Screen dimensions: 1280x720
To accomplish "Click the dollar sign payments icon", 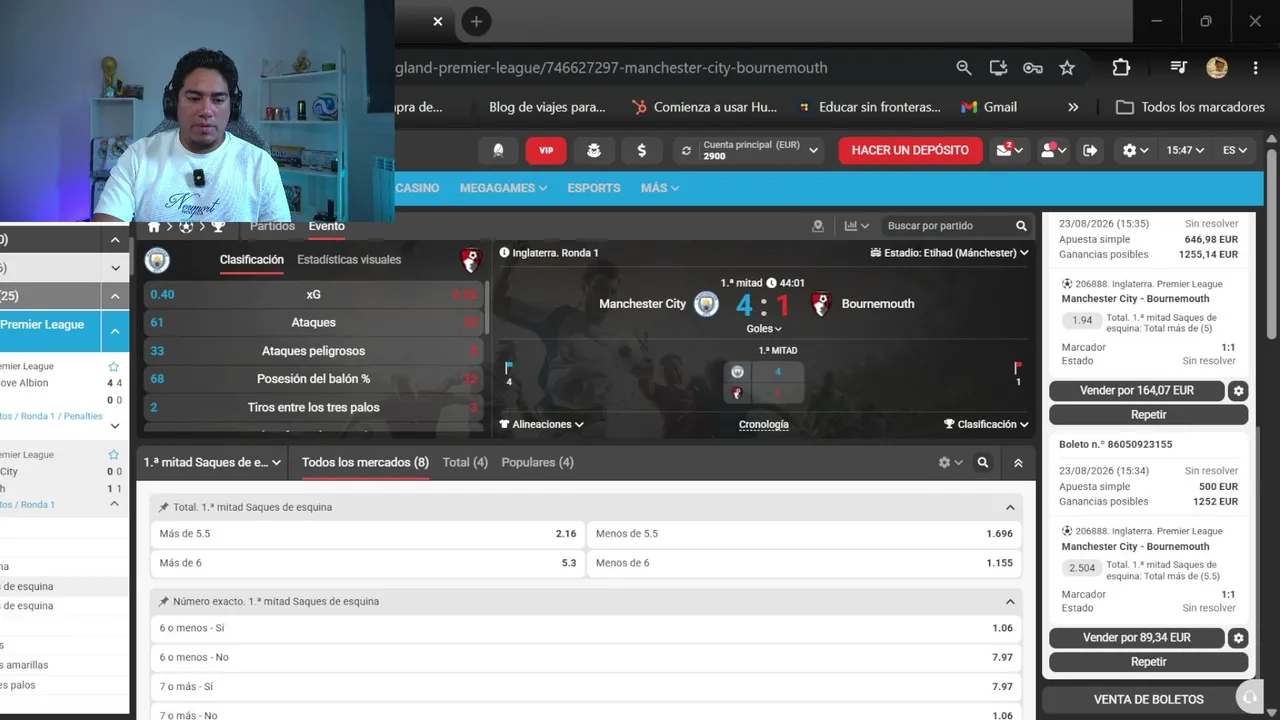I will coord(641,150).
